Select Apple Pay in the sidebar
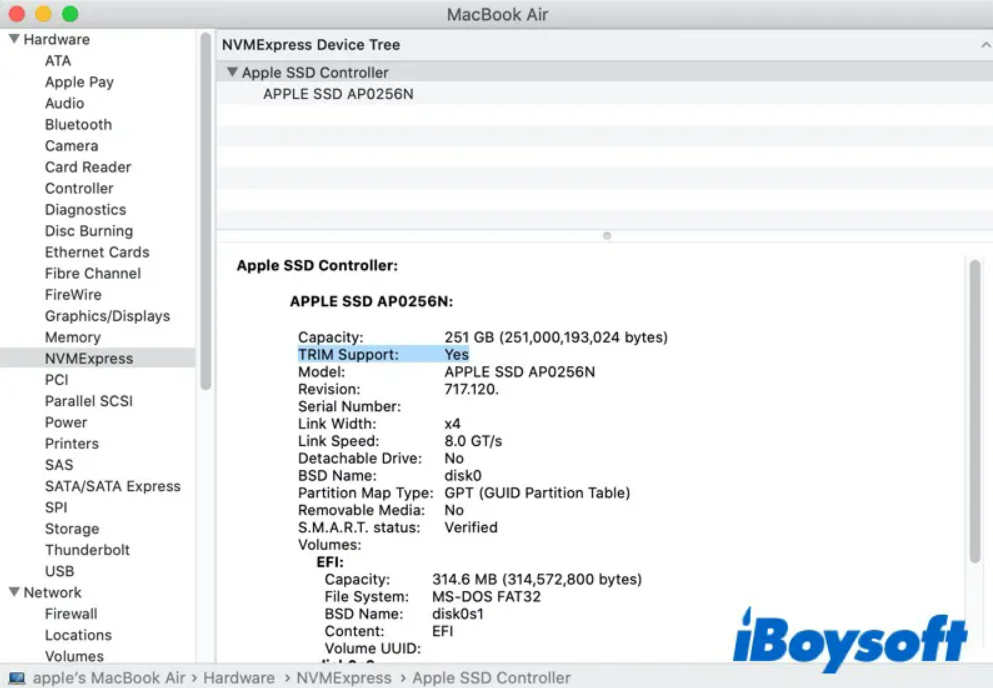Screen dimensions: 993x688 (x=79, y=82)
